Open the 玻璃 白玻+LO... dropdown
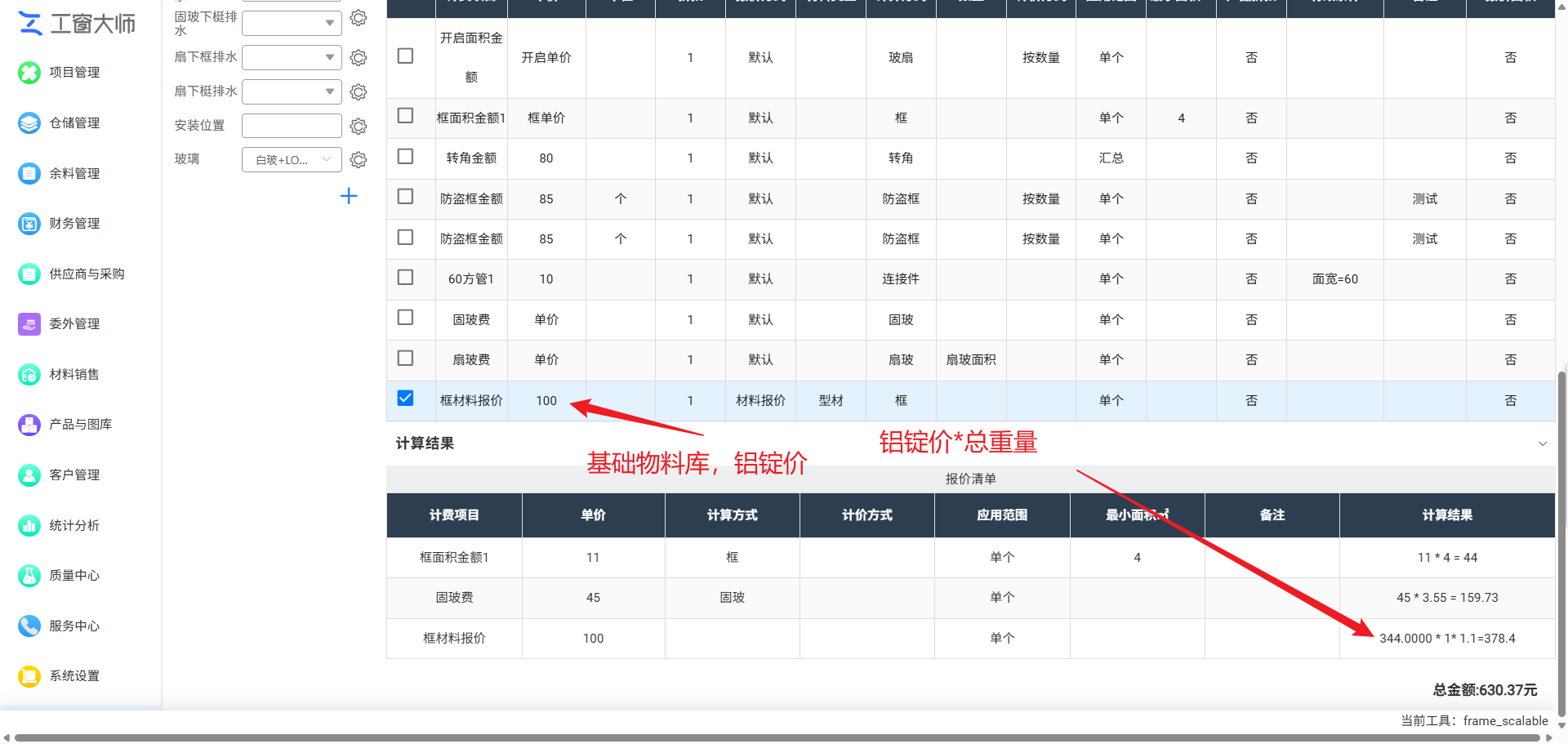 292,160
